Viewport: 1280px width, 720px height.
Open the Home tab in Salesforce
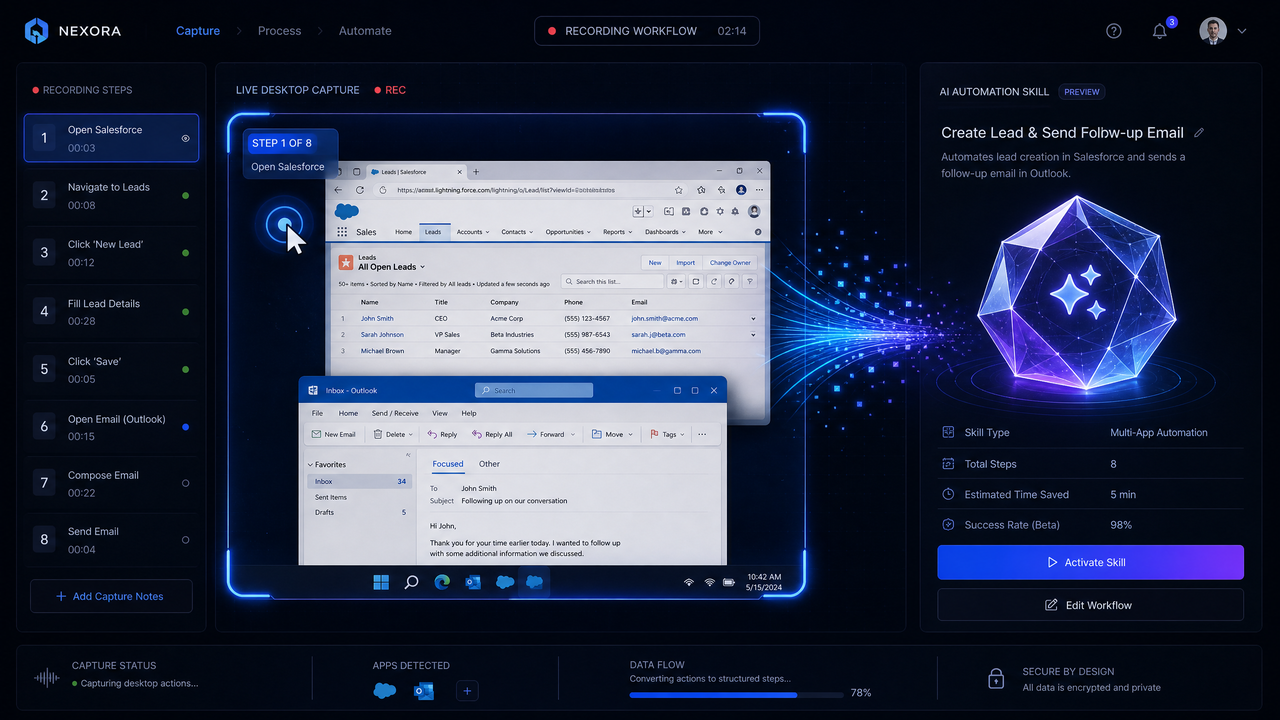click(403, 232)
